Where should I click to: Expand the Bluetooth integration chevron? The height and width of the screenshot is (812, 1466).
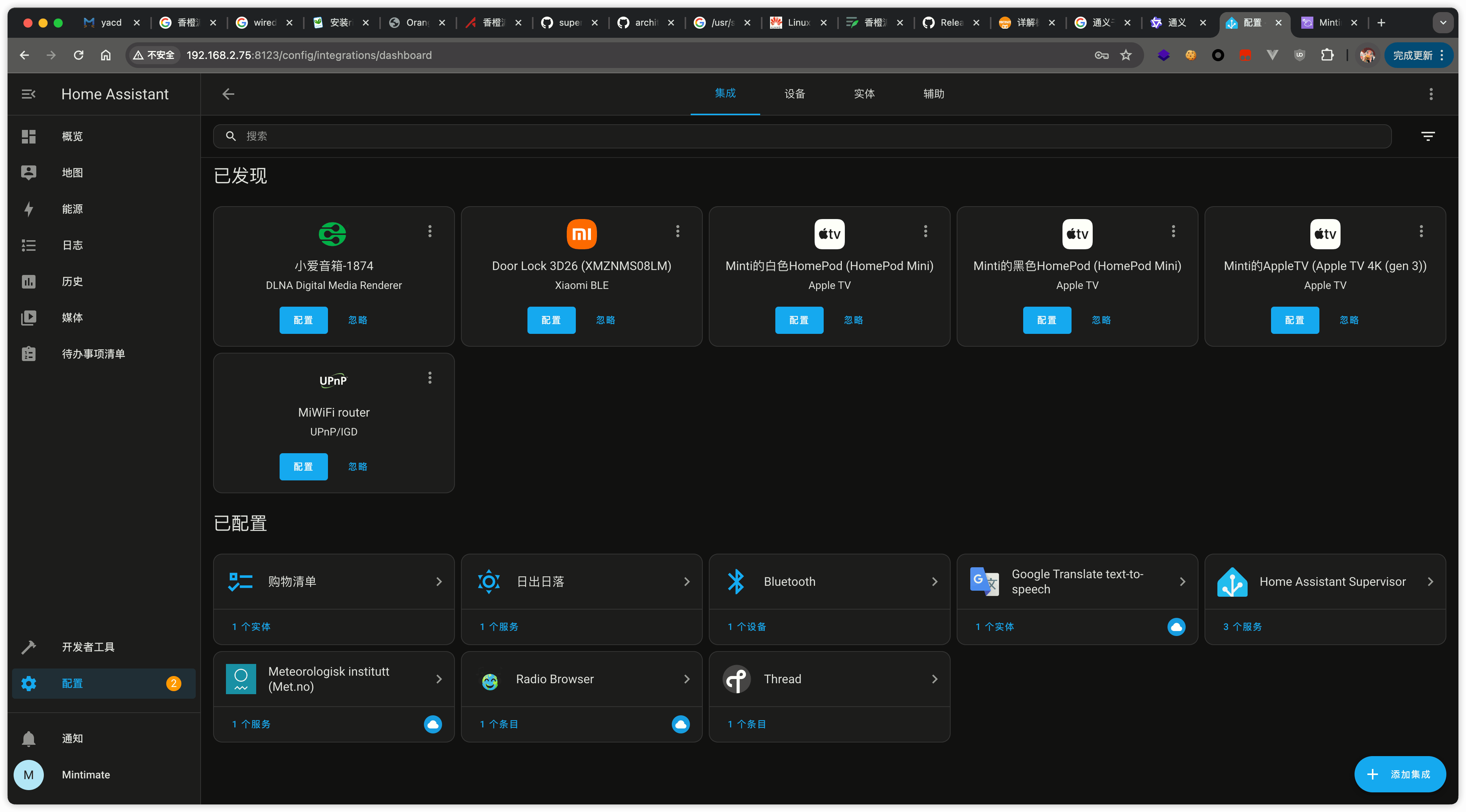click(934, 582)
